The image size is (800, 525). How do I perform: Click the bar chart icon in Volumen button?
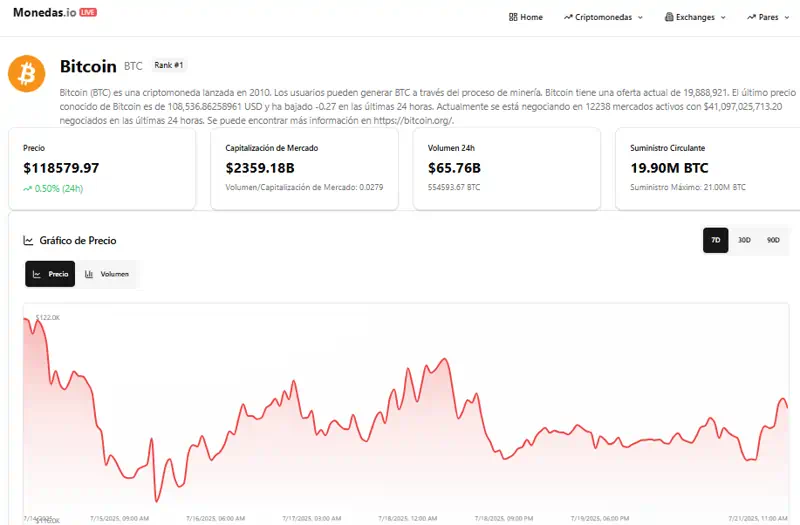89,274
